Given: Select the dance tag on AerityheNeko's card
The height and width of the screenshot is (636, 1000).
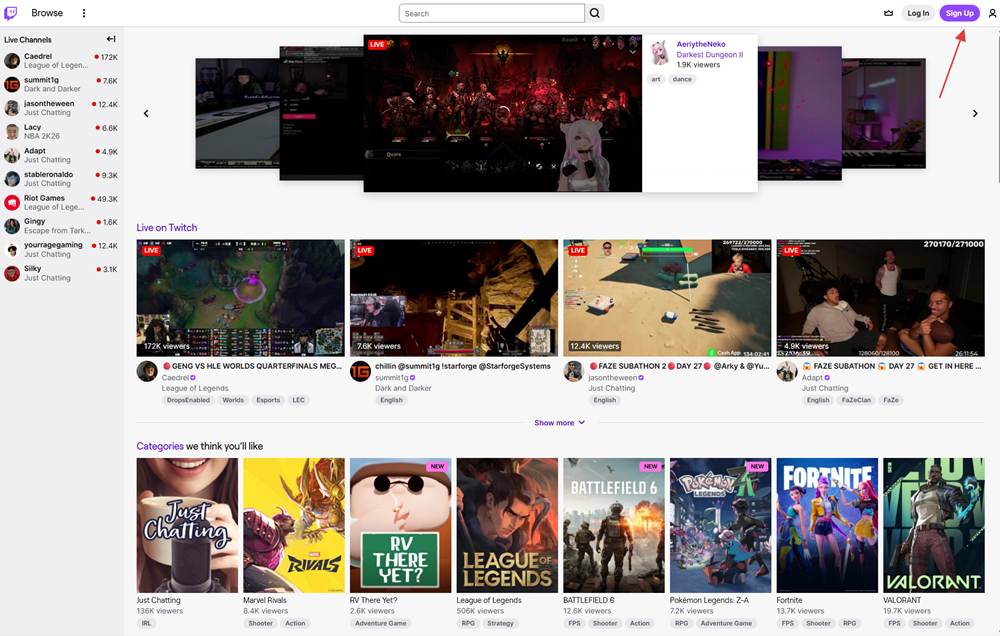Looking at the screenshot, I should tap(681, 79).
